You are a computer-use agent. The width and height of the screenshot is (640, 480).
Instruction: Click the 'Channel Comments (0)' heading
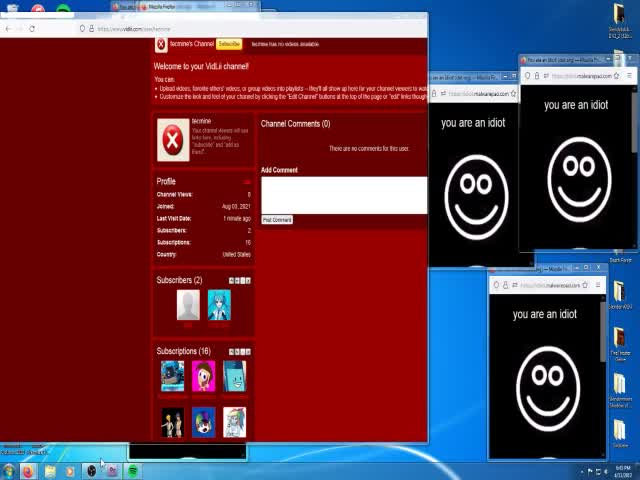tap(296, 124)
